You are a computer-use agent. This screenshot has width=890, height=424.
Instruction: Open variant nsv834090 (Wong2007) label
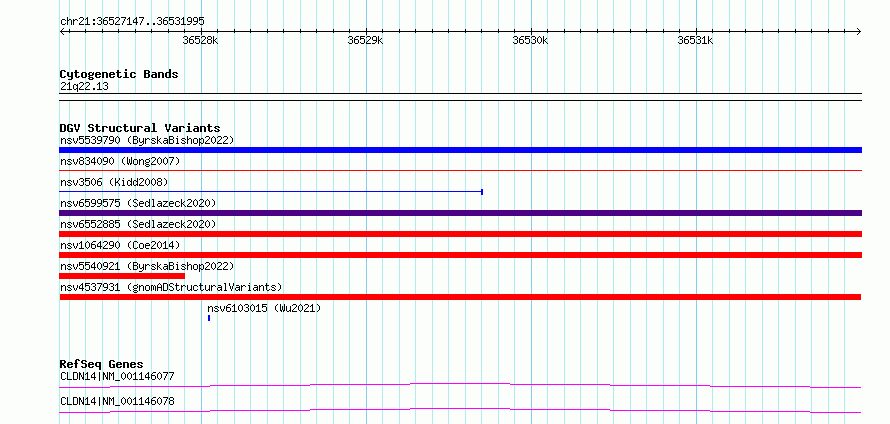coord(120,162)
